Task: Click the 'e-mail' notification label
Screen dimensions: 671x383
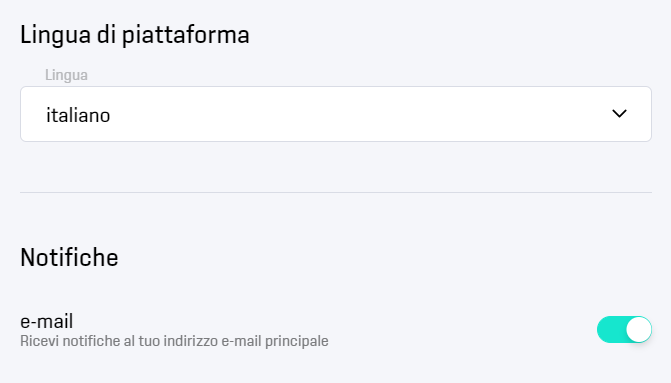Action: click(x=47, y=321)
